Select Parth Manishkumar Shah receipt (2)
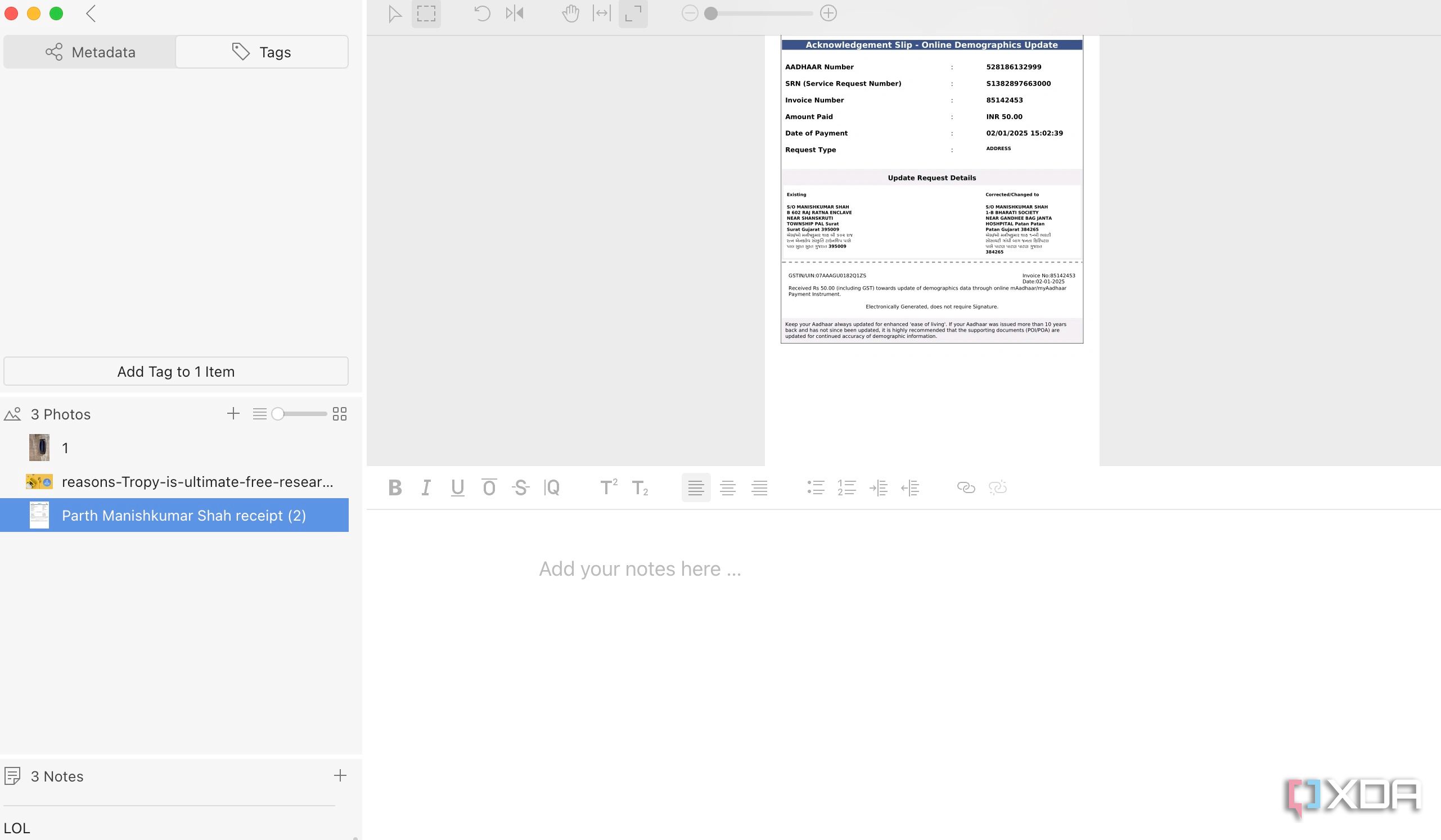 point(174,516)
